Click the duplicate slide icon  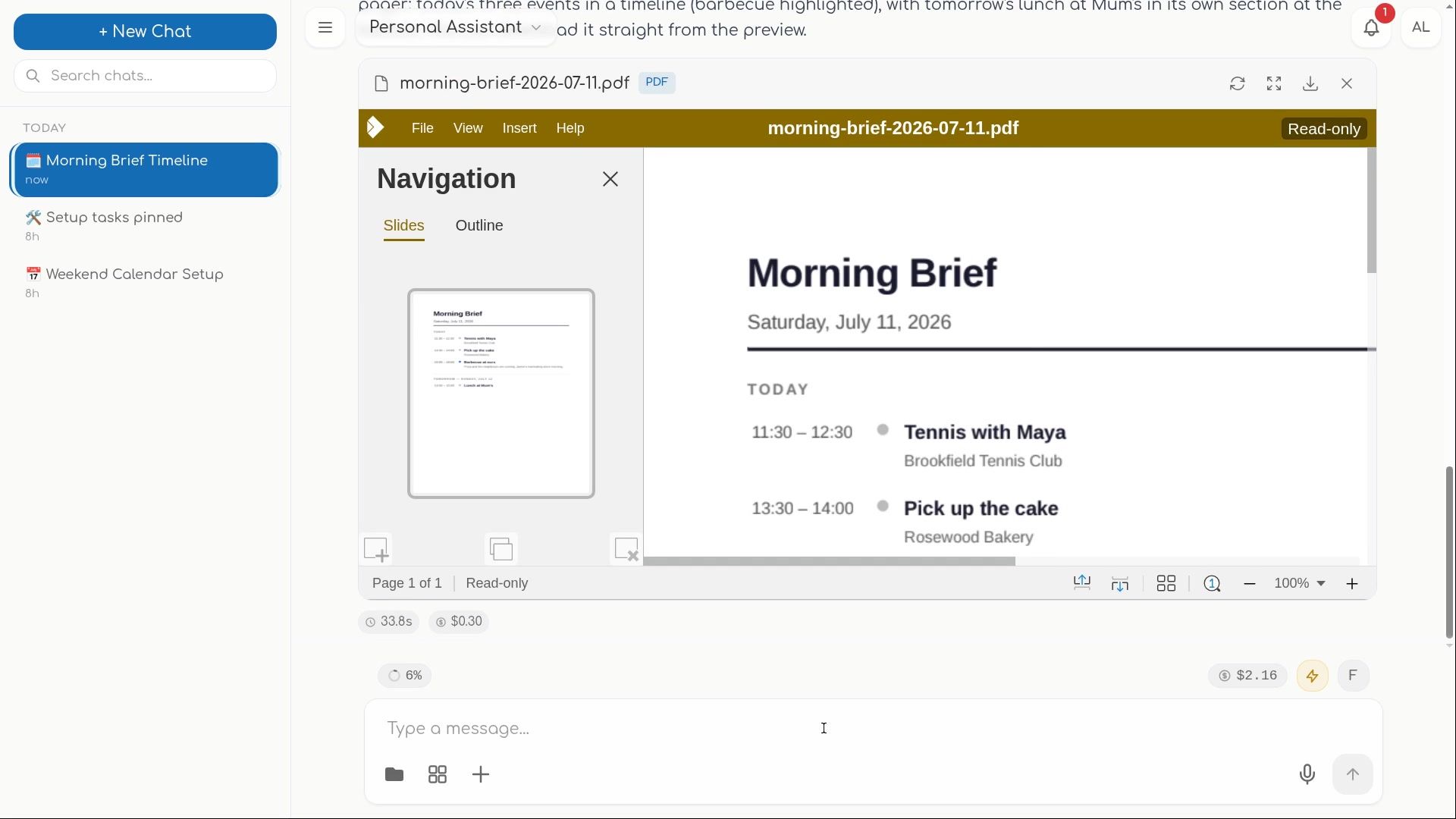tap(501, 549)
